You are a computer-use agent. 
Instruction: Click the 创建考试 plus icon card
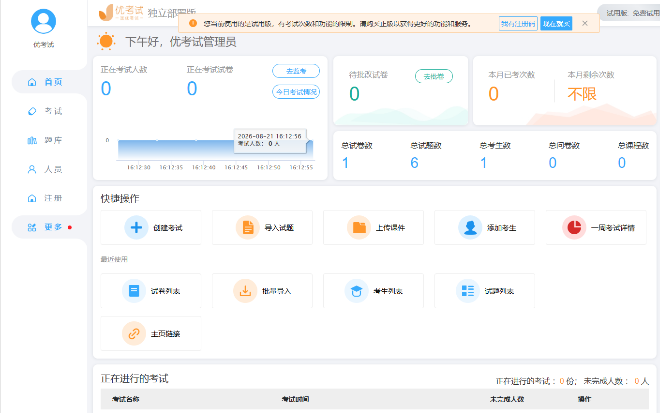click(151, 228)
